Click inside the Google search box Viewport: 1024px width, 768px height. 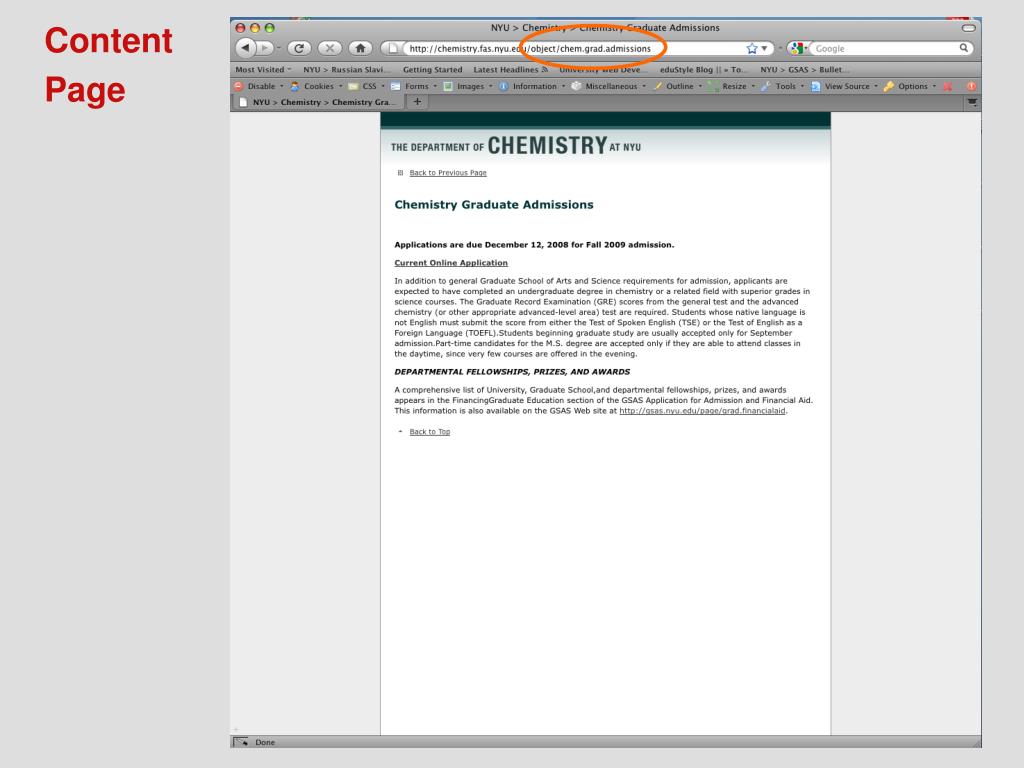(x=885, y=48)
